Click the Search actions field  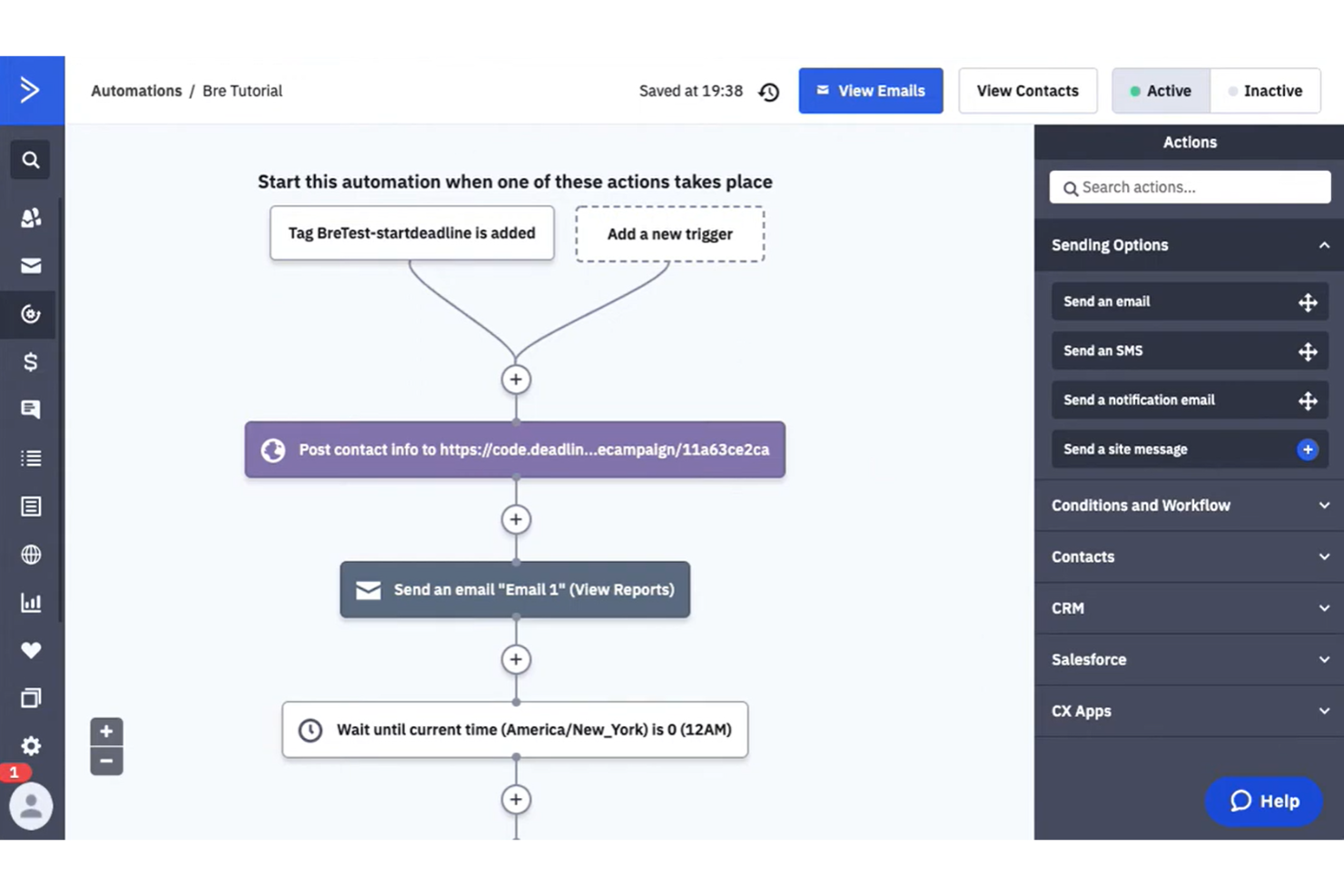click(1190, 187)
